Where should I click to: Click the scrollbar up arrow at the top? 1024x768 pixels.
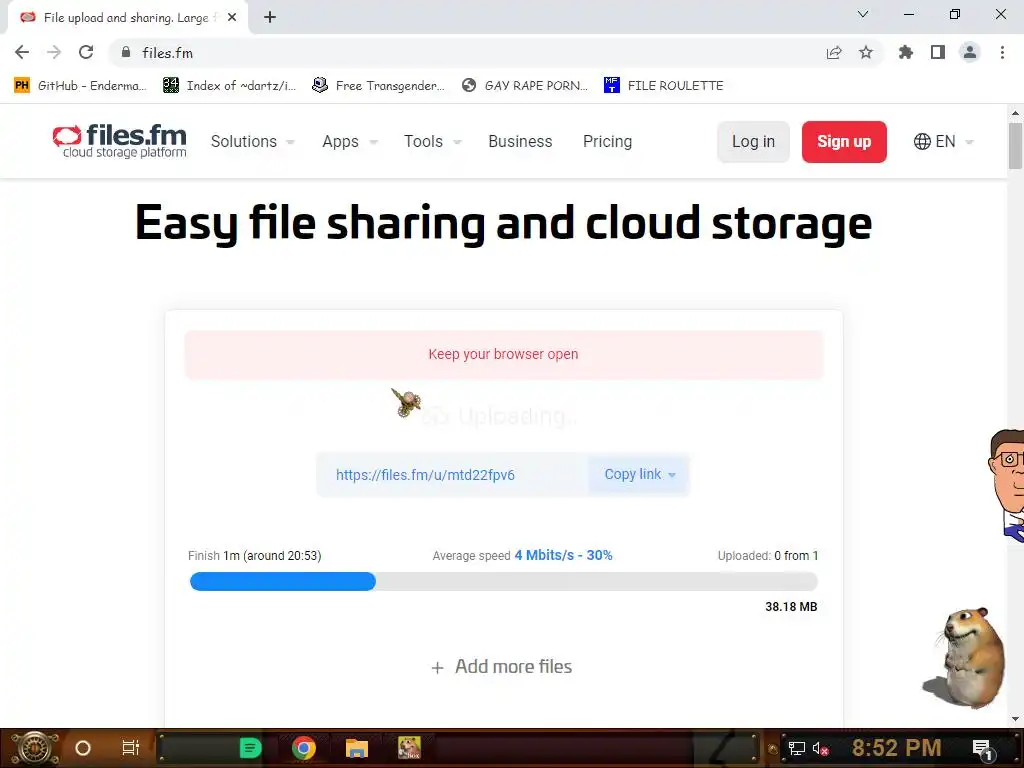[1015, 112]
